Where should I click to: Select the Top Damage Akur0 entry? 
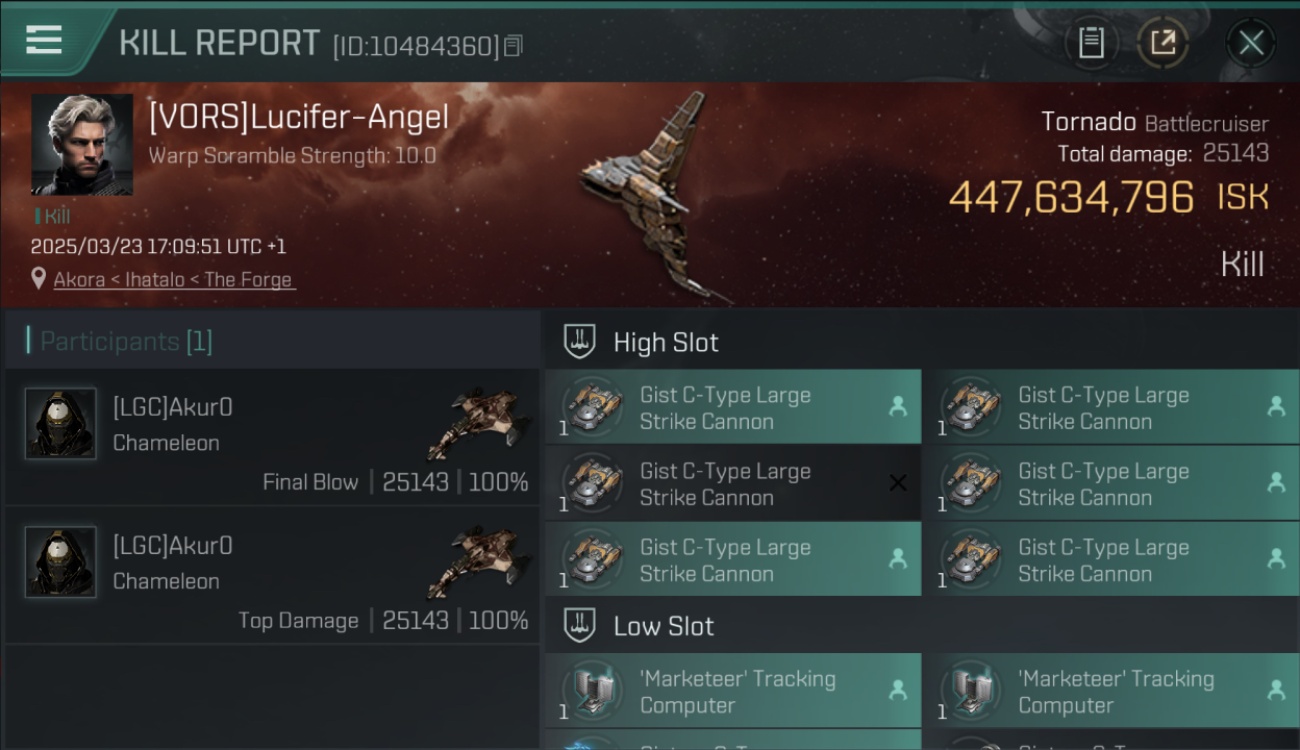click(272, 575)
